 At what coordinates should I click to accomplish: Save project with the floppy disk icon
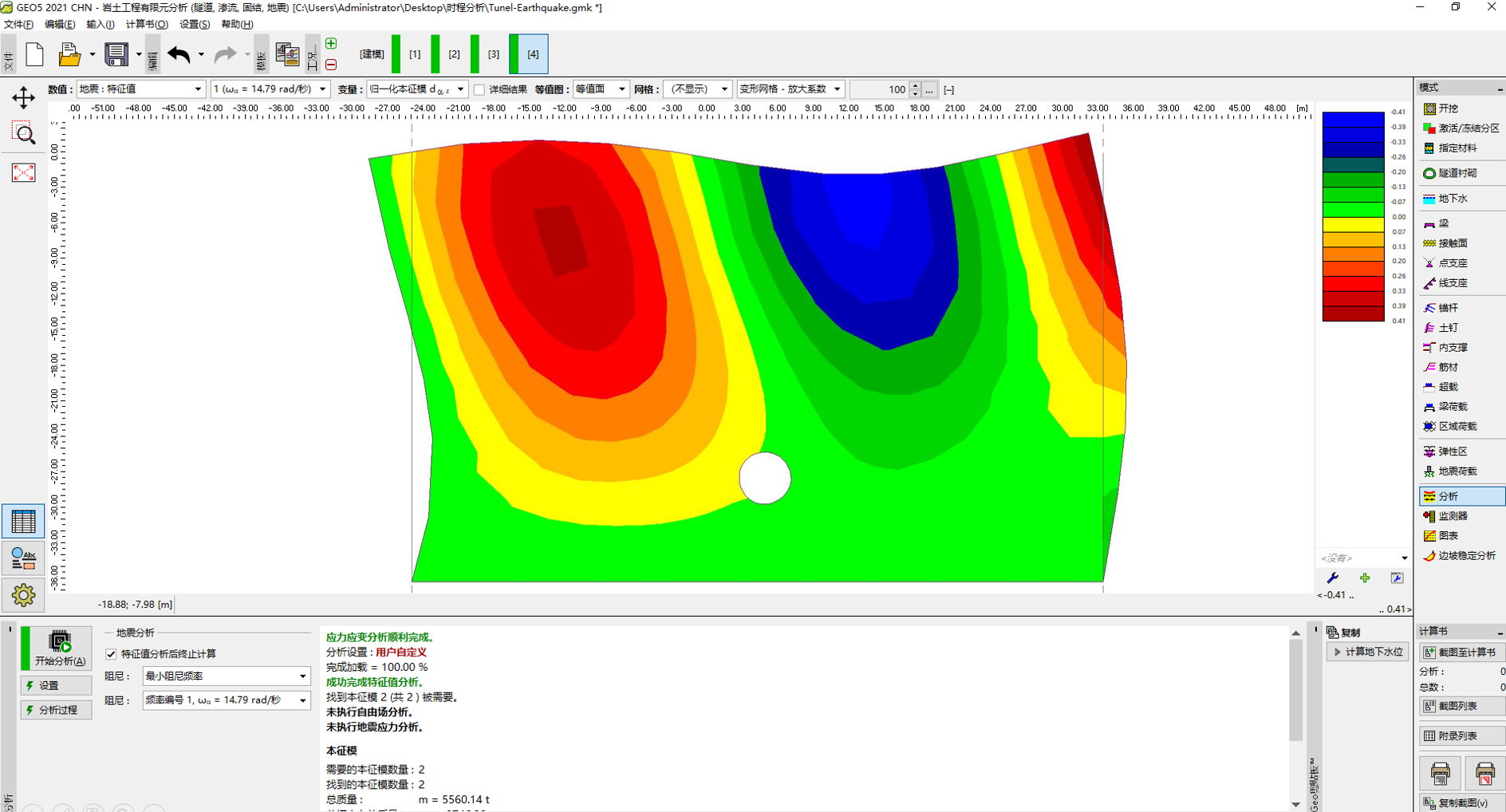116,54
